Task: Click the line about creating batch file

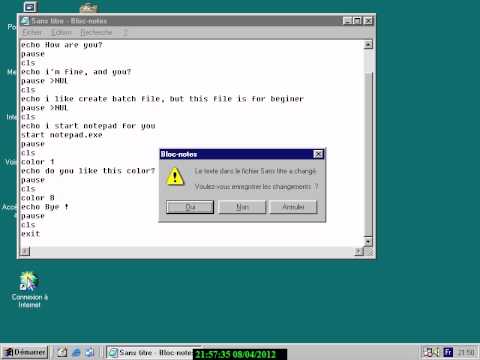Action: click(162, 99)
